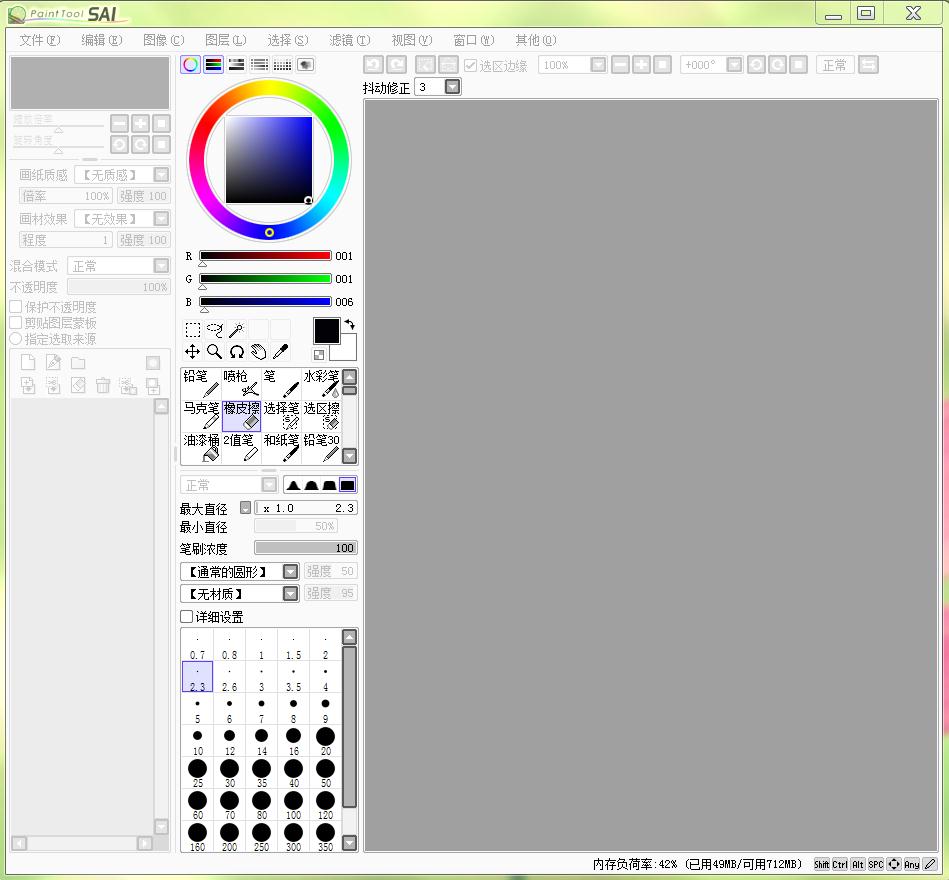This screenshot has height=880, width=949.
Task: Select the 铅笔 pencil brush
Action: (x=201, y=384)
